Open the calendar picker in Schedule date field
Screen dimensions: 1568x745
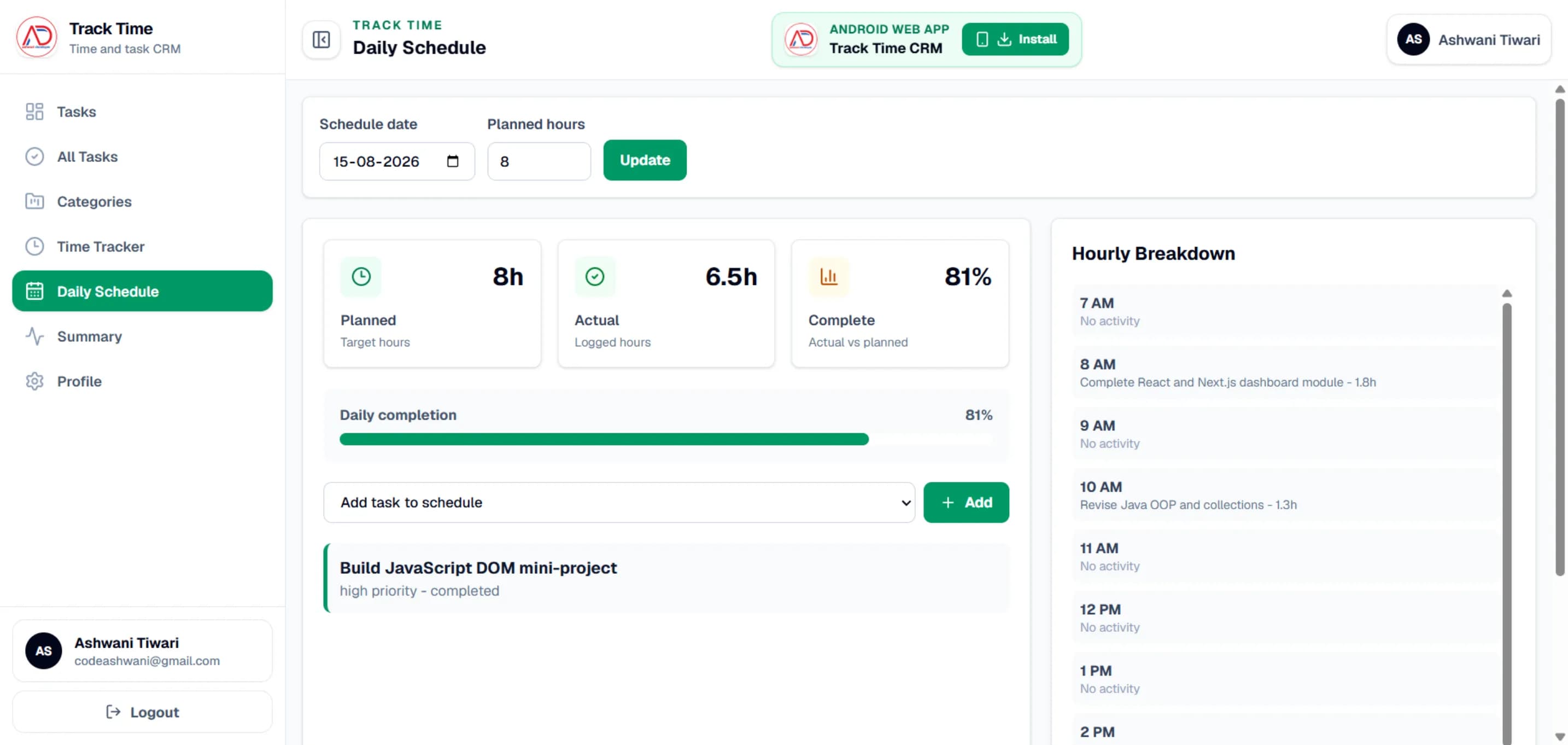452,161
